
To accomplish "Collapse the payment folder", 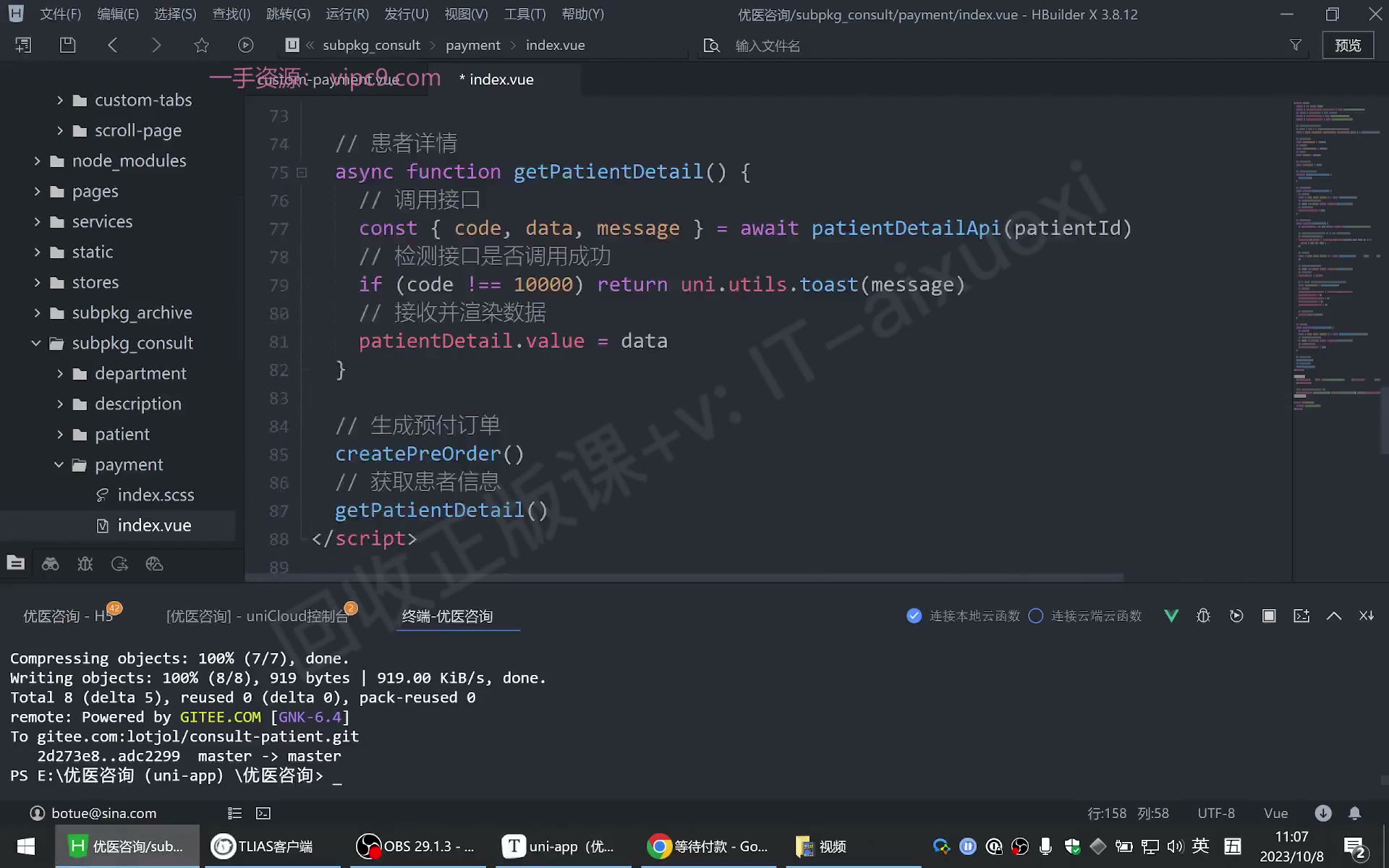I will click(59, 464).
